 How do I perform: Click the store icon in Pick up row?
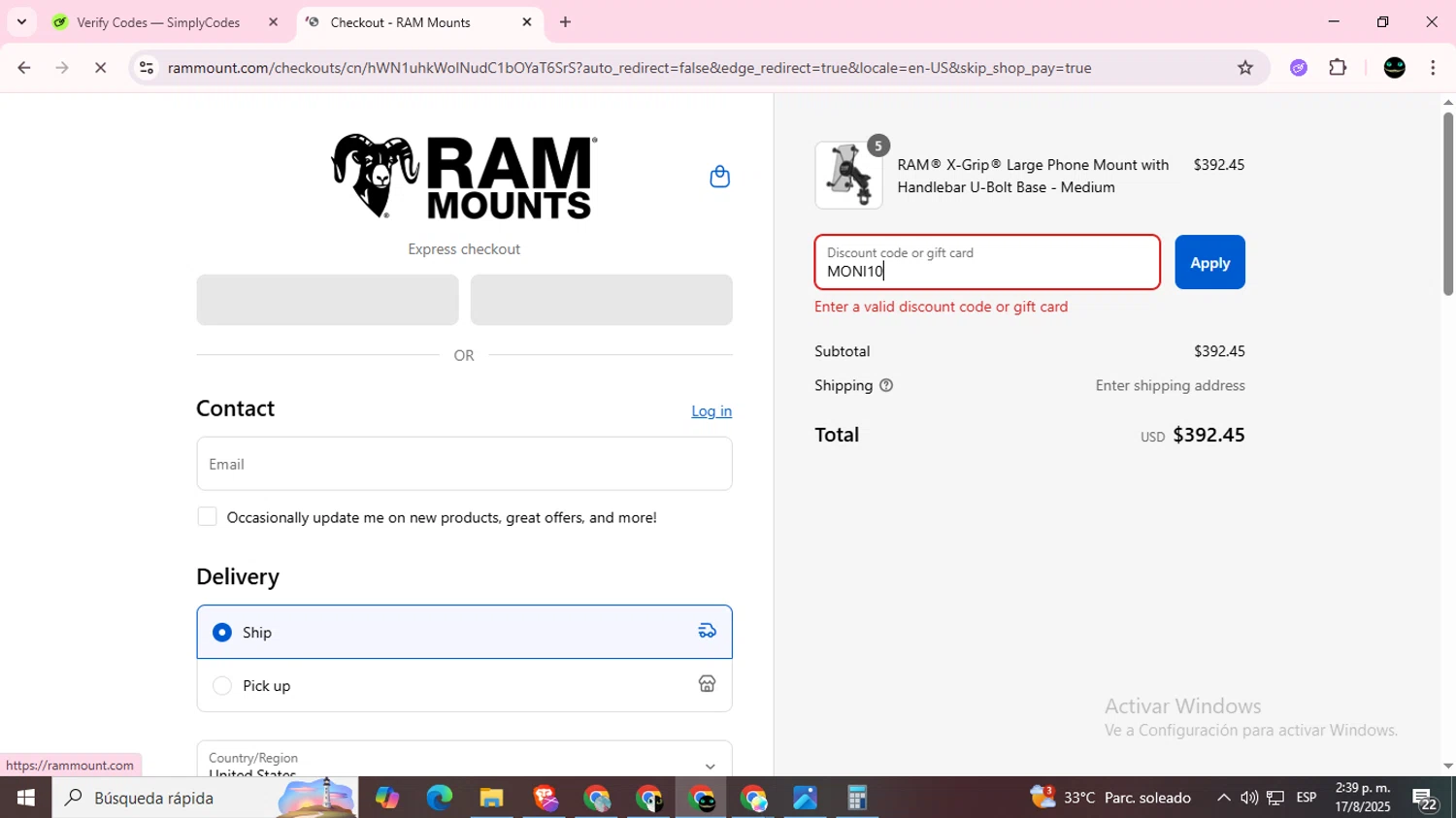click(x=707, y=684)
